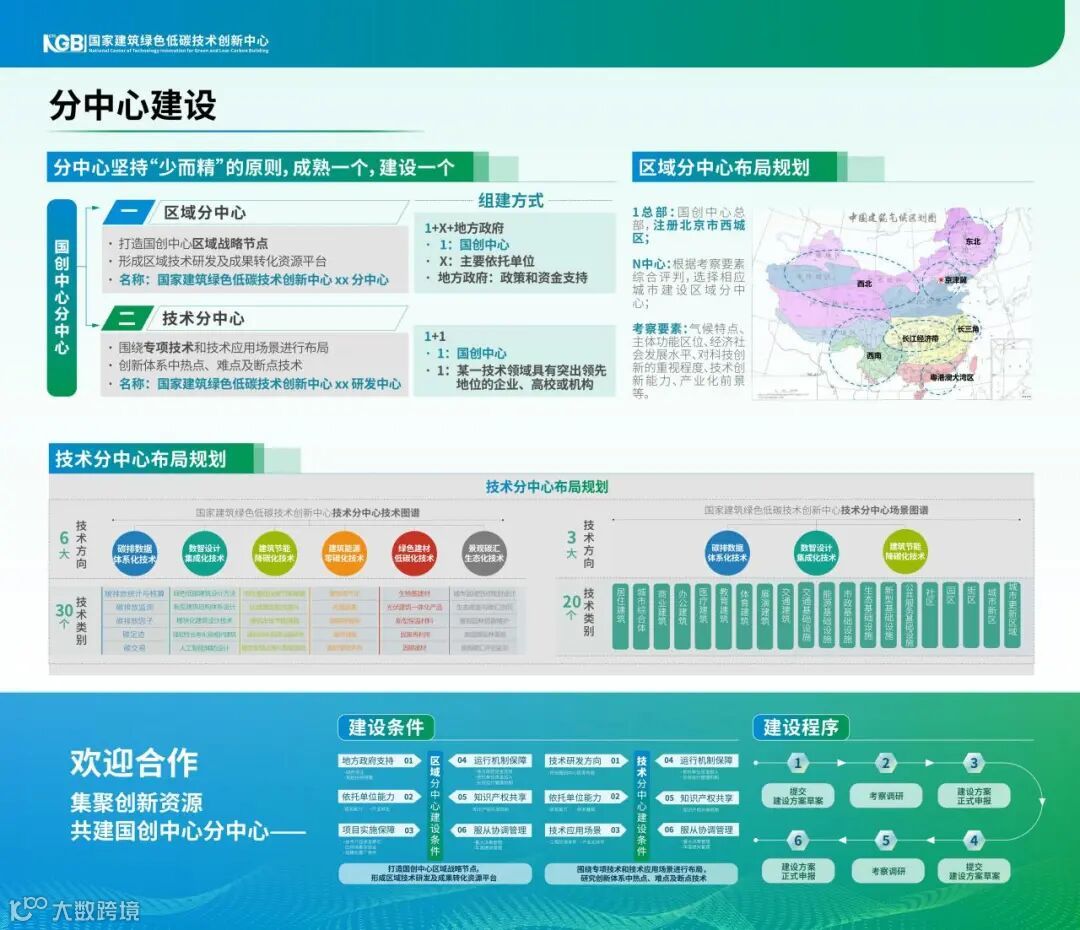Click the vertical 技术分中心建设条件 label
This screenshot has height=930, width=1080.
(641, 805)
